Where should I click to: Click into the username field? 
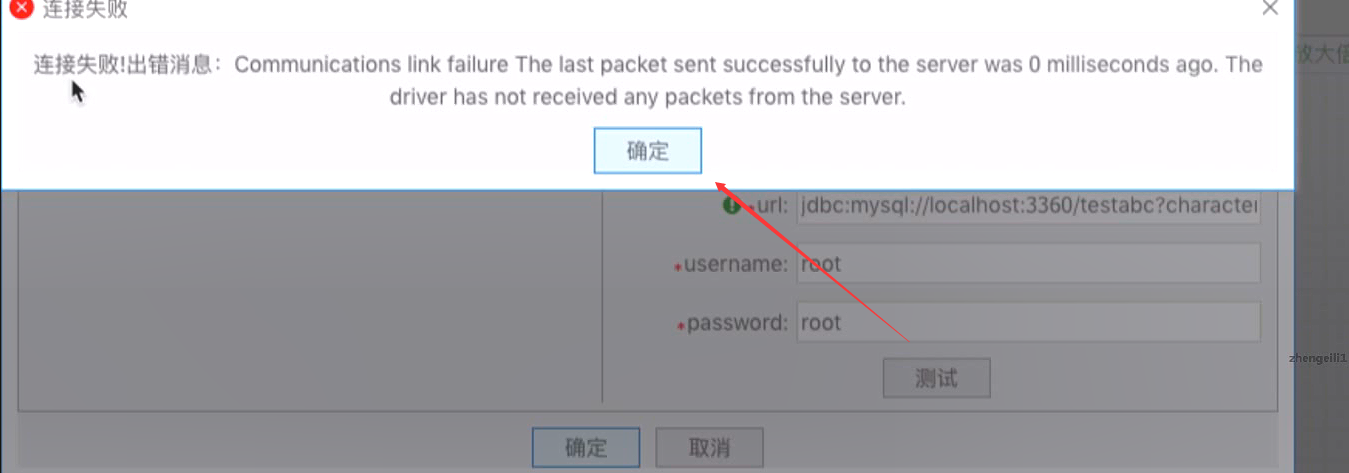pyautogui.click(x=1028, y=264)
